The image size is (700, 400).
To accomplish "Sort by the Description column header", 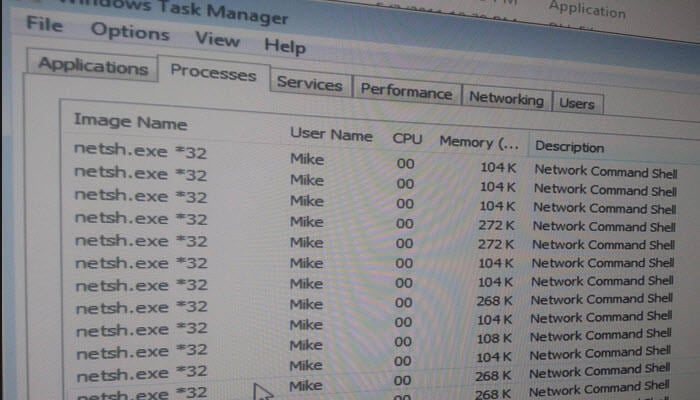I will [x=569, y=147].
